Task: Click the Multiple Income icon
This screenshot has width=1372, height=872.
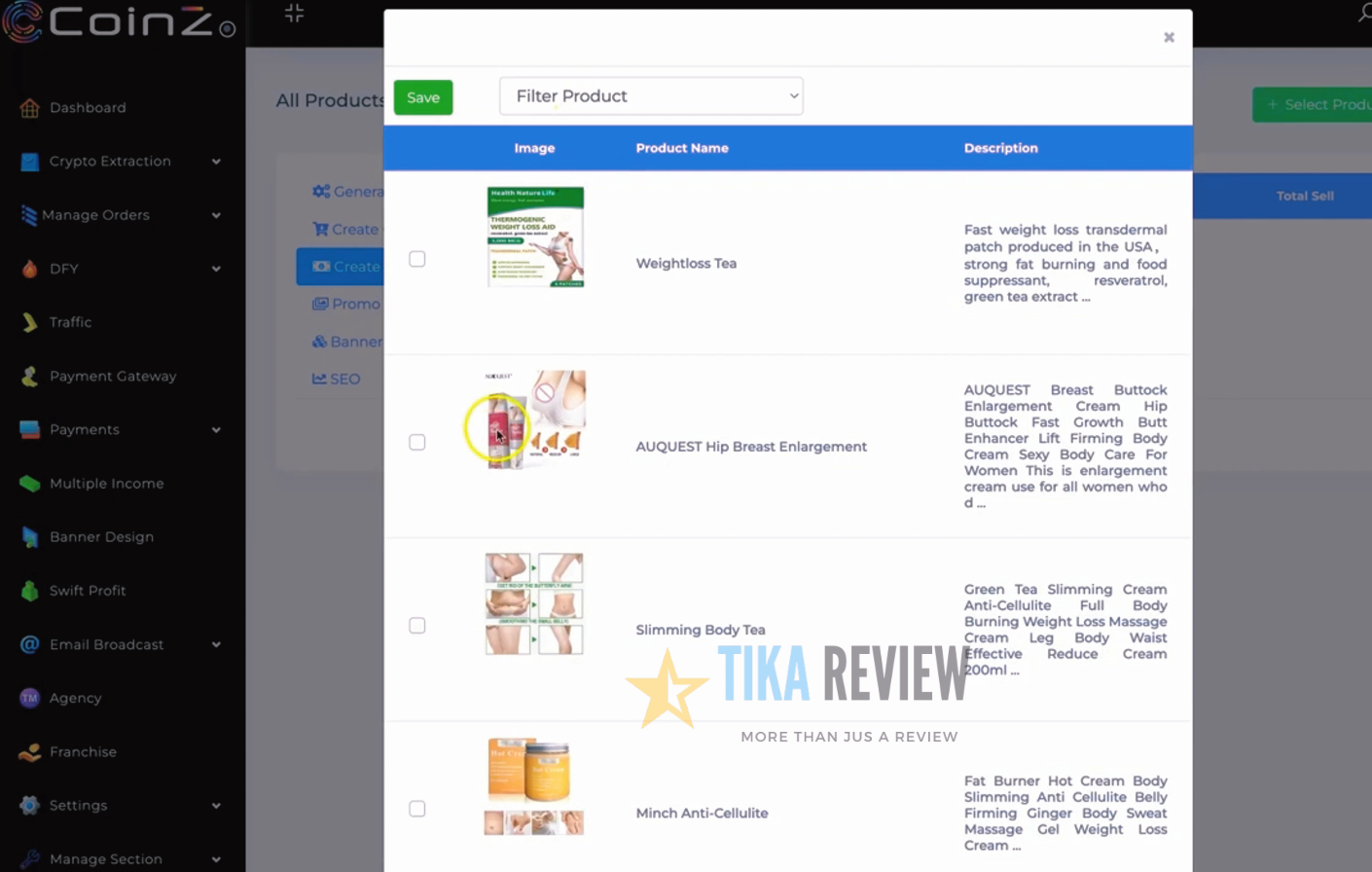Action: tap(29, 484)
